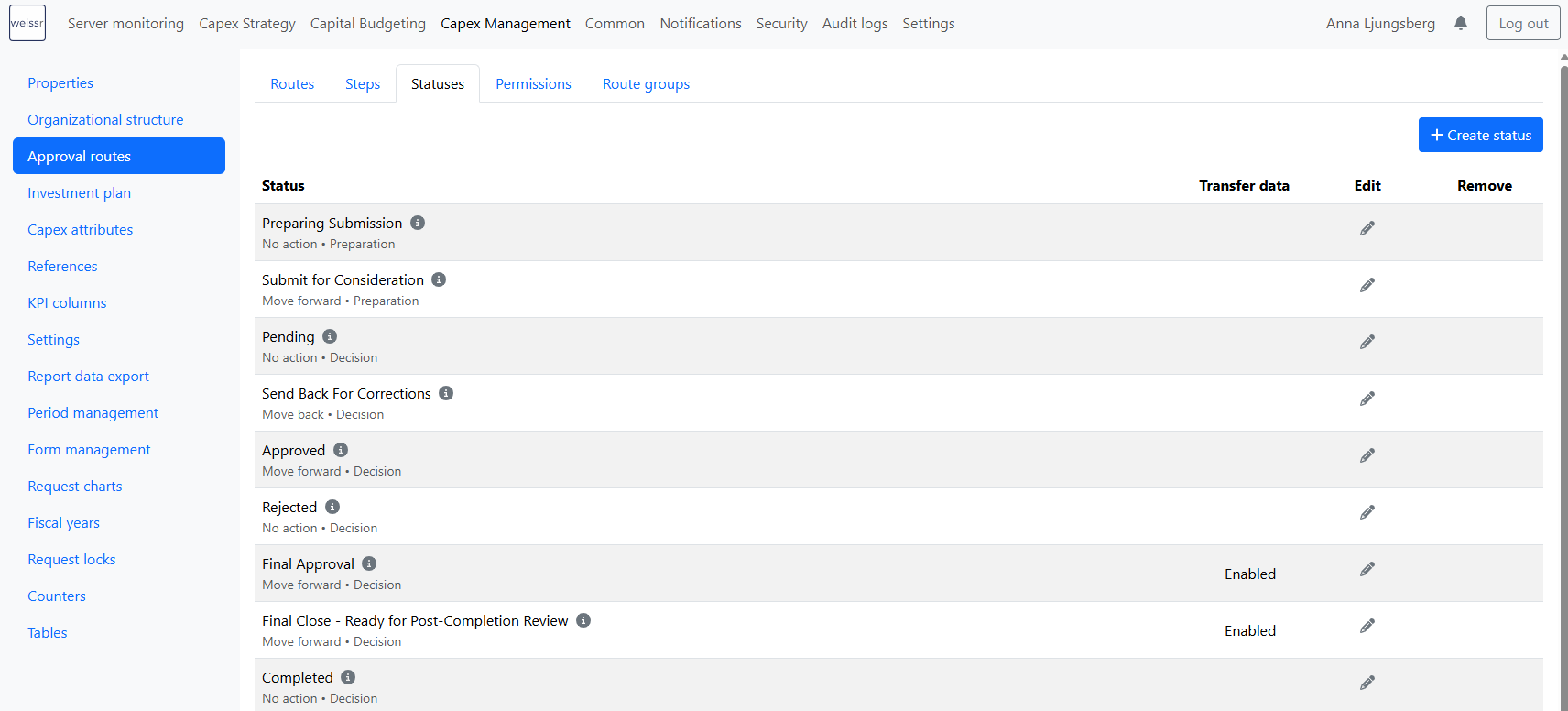Click info icon next to Final Close status

(x=583, y=620)
